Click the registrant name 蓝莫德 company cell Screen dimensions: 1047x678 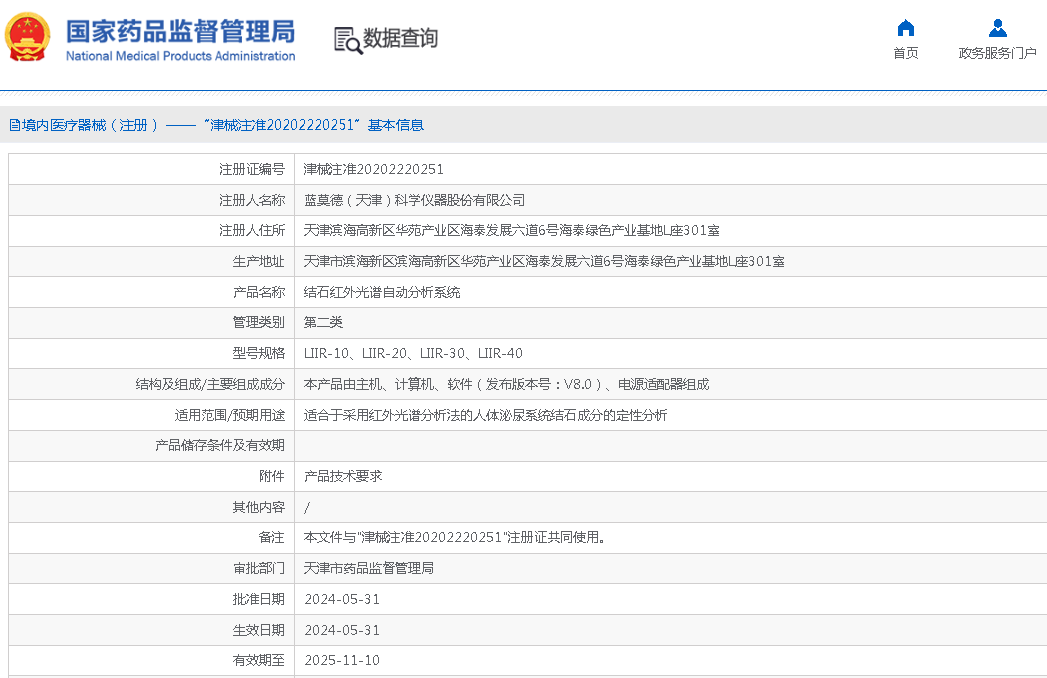click(x=414, y=200)
